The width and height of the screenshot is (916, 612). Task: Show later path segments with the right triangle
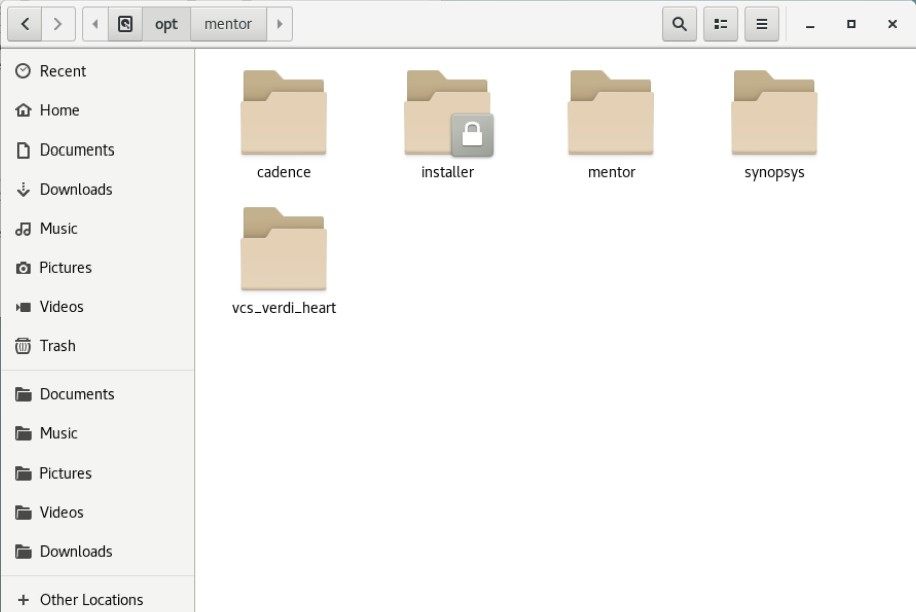point(279,24)
